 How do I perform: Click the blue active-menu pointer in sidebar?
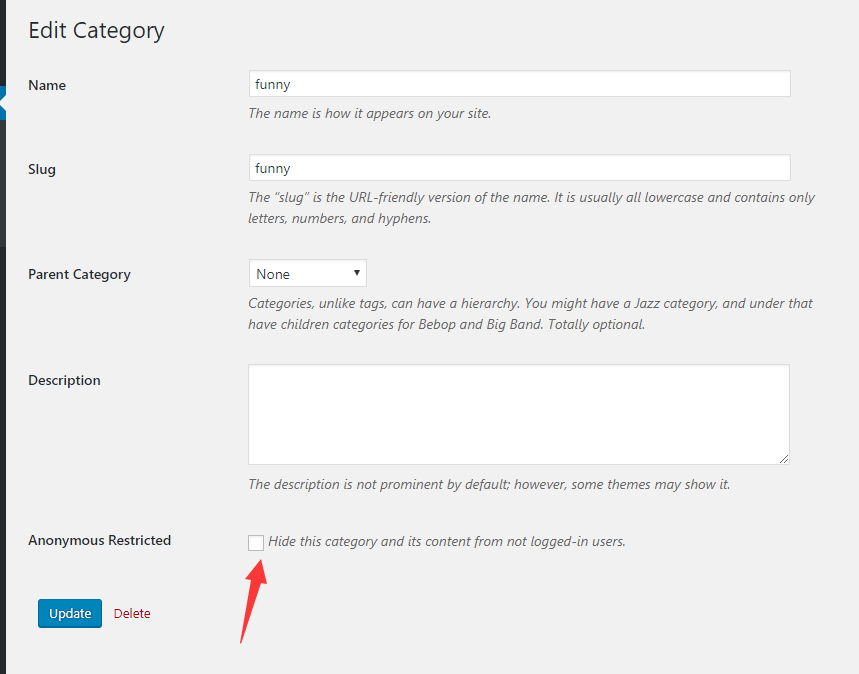3,102
